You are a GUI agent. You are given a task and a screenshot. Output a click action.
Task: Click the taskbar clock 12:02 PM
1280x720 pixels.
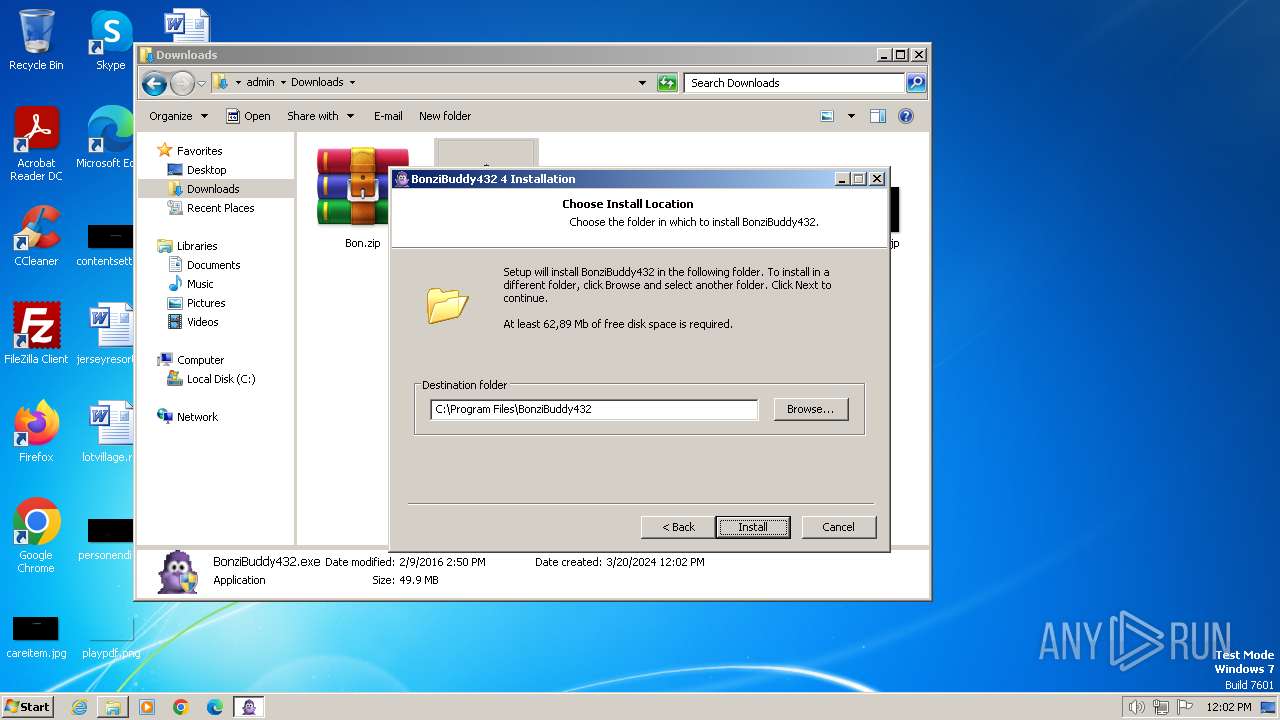tap(1229, 707)
